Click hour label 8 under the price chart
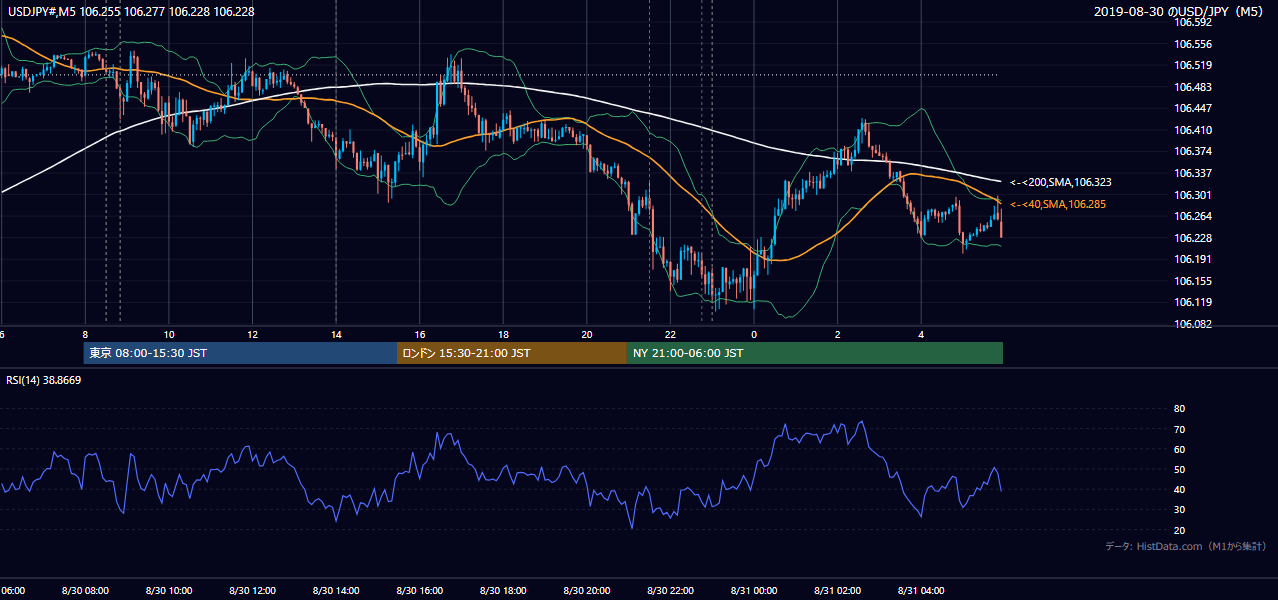 coord(85,334)
